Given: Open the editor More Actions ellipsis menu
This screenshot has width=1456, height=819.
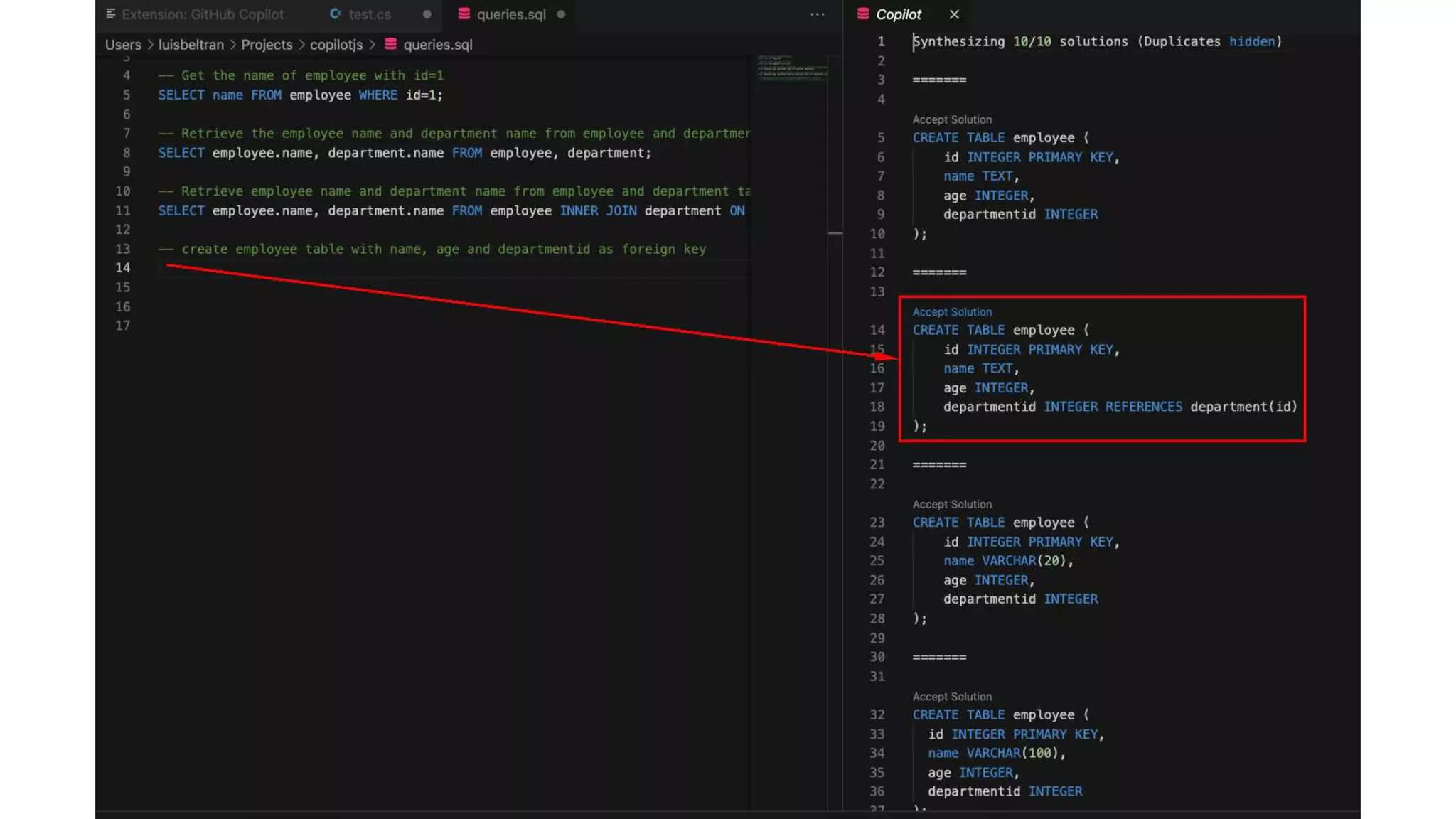Looking at the screenshot, I should click(x=817, y=14).
